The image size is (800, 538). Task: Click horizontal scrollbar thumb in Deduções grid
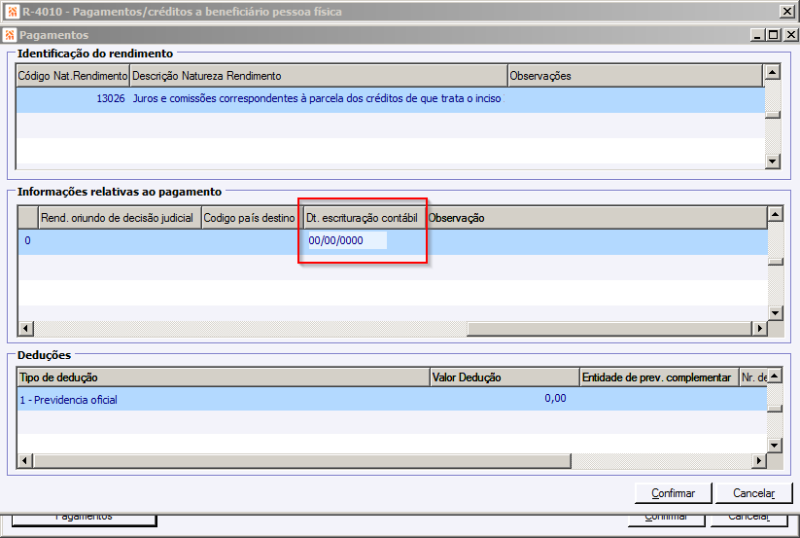302,461
